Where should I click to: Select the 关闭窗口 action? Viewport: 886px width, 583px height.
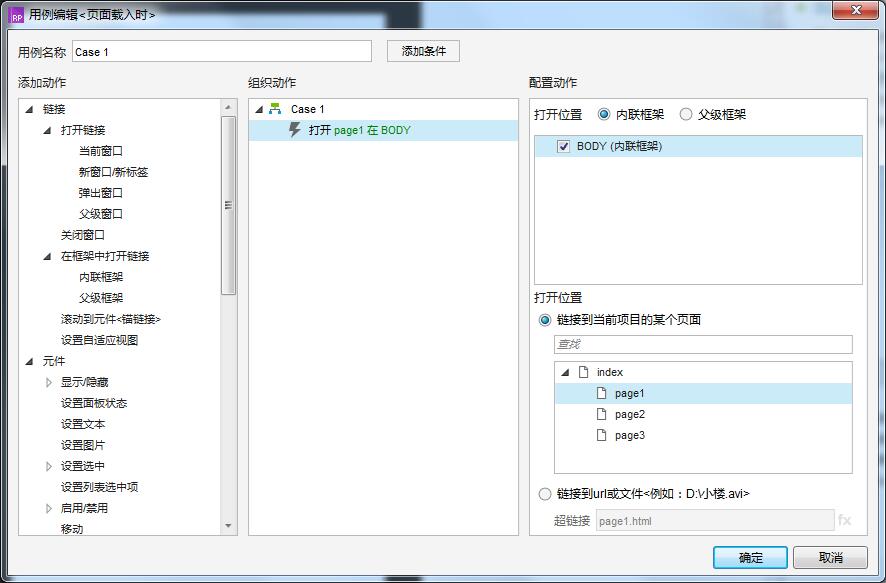[x=82, y=235]
